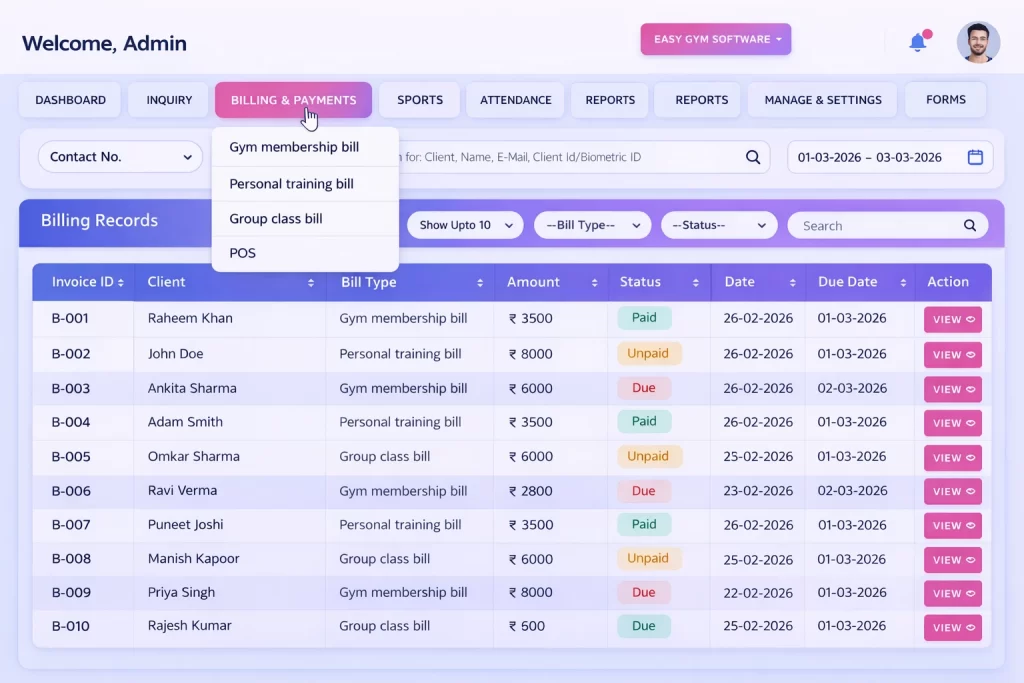Open the Contact No. dropdown
This screenshot has width=1024, height=683.
click(x=119, y=157)
